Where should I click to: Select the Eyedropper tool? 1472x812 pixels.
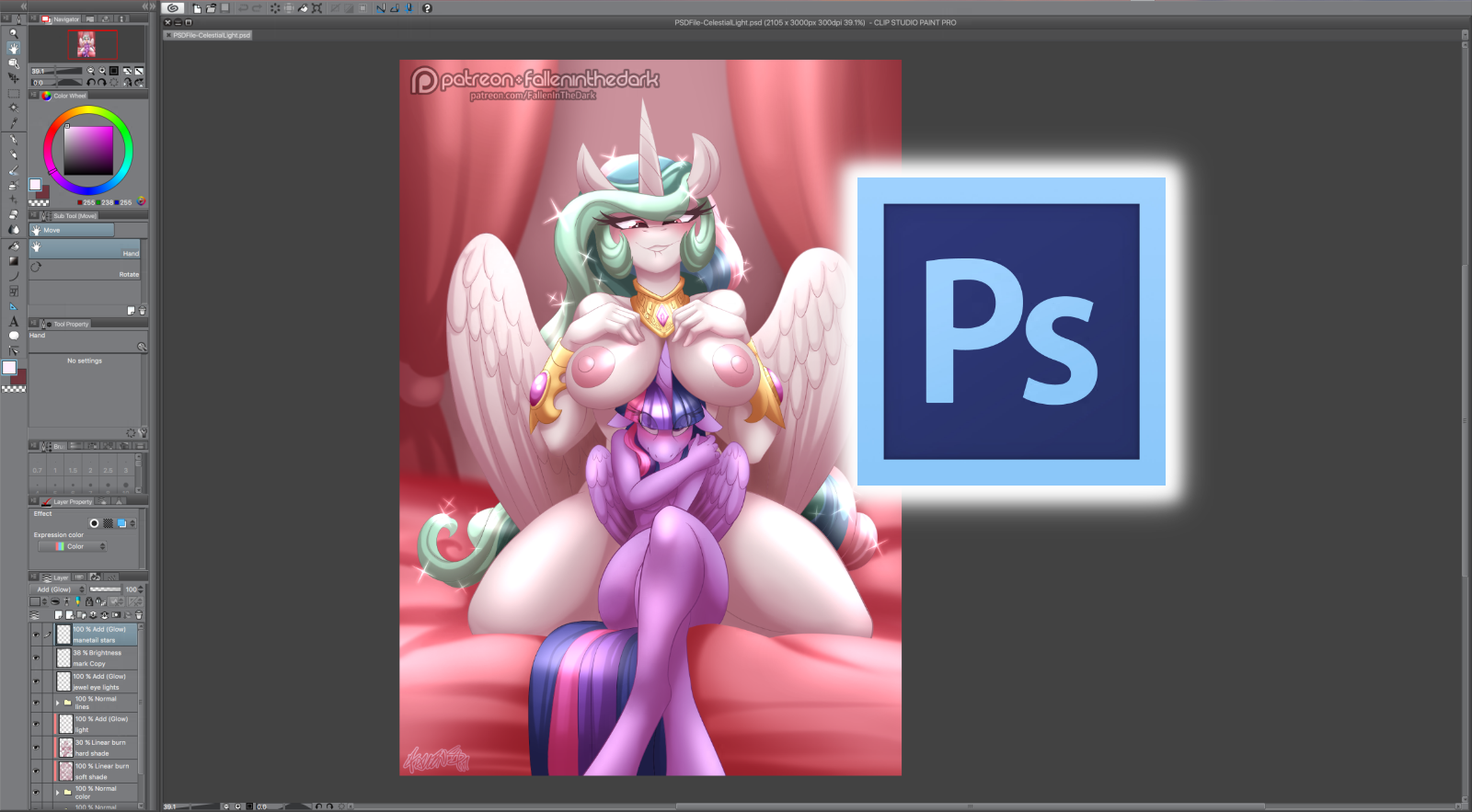pos(13,123)
